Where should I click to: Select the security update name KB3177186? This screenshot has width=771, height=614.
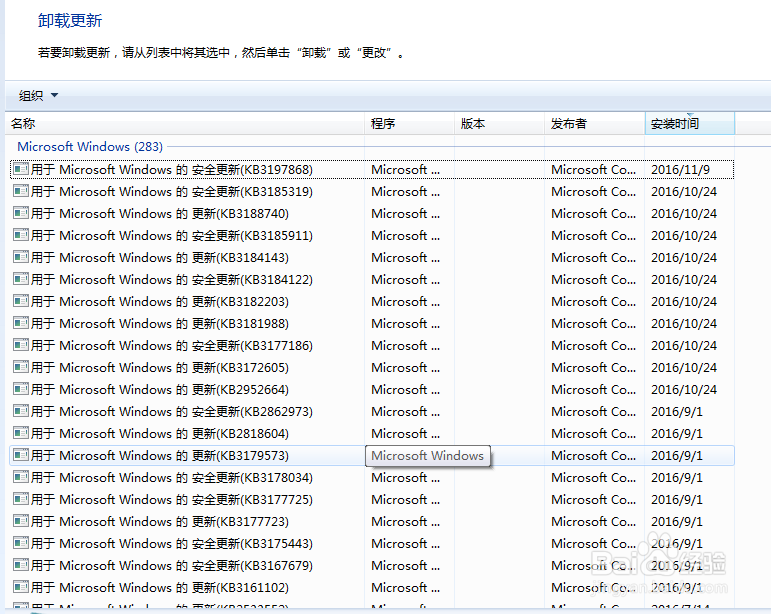click(x=172, y=346)
